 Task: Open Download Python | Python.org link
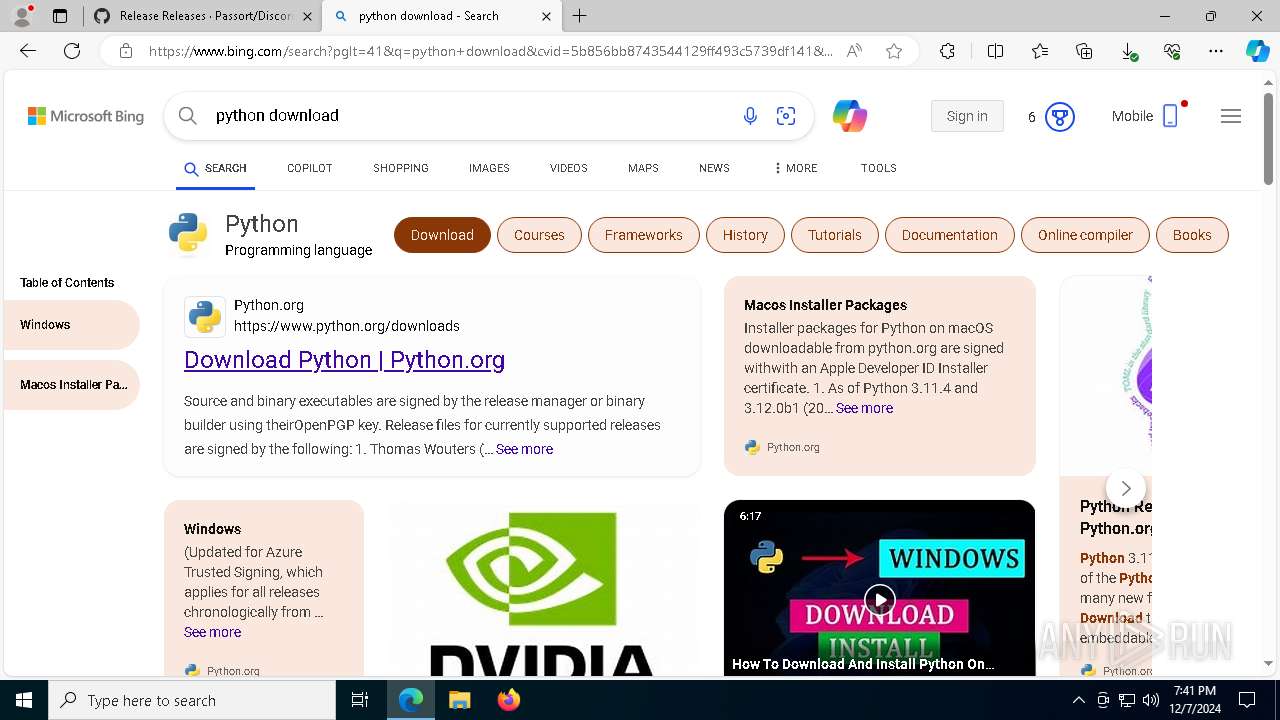click(x=344, y=360)
